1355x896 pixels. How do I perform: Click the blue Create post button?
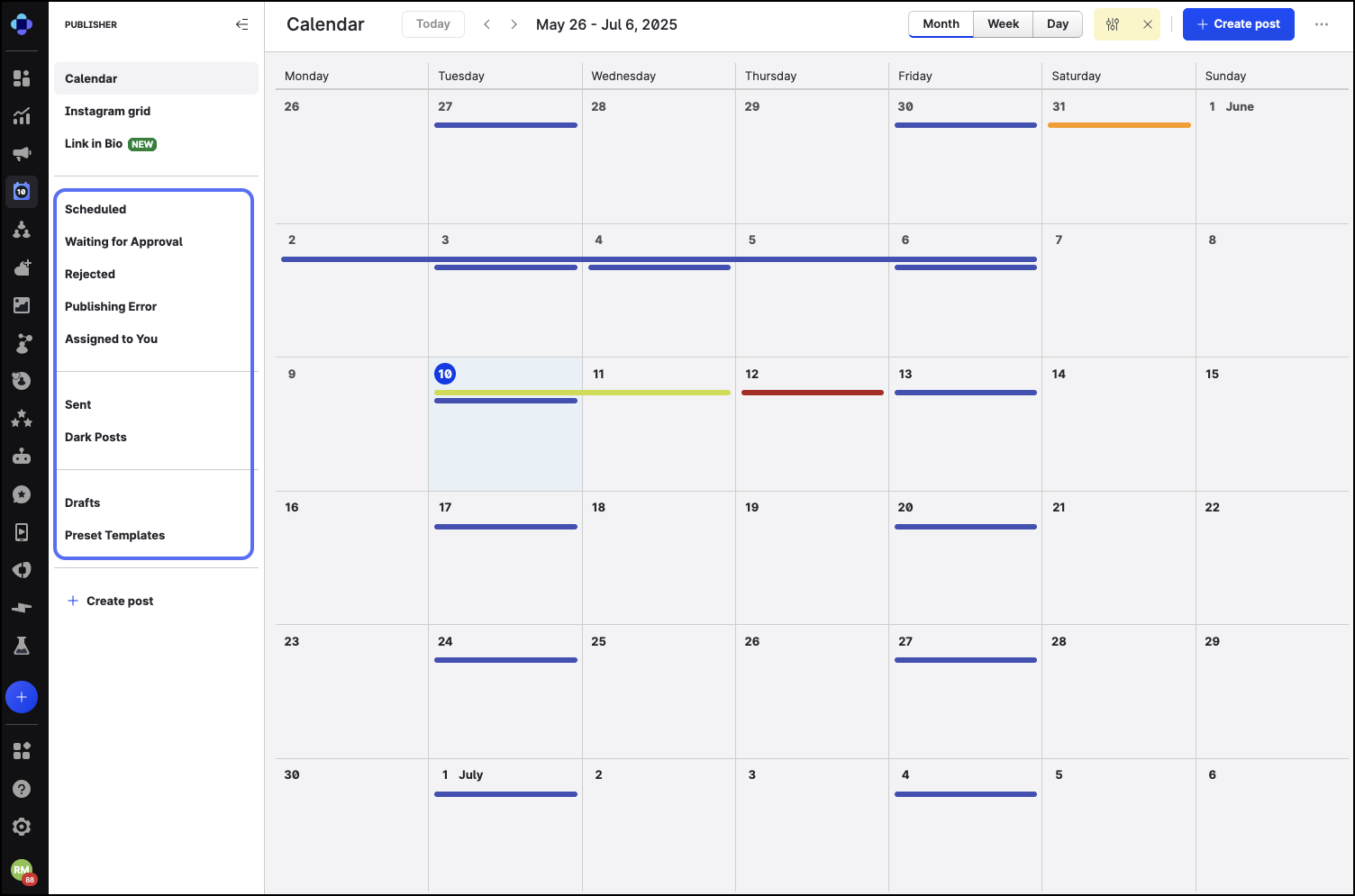[1238, 24]
